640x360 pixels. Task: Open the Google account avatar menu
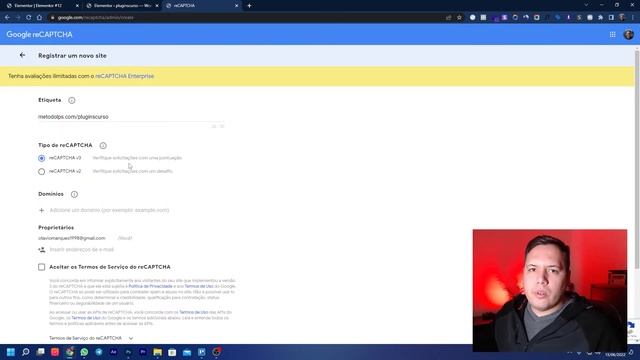click(629, 35)
